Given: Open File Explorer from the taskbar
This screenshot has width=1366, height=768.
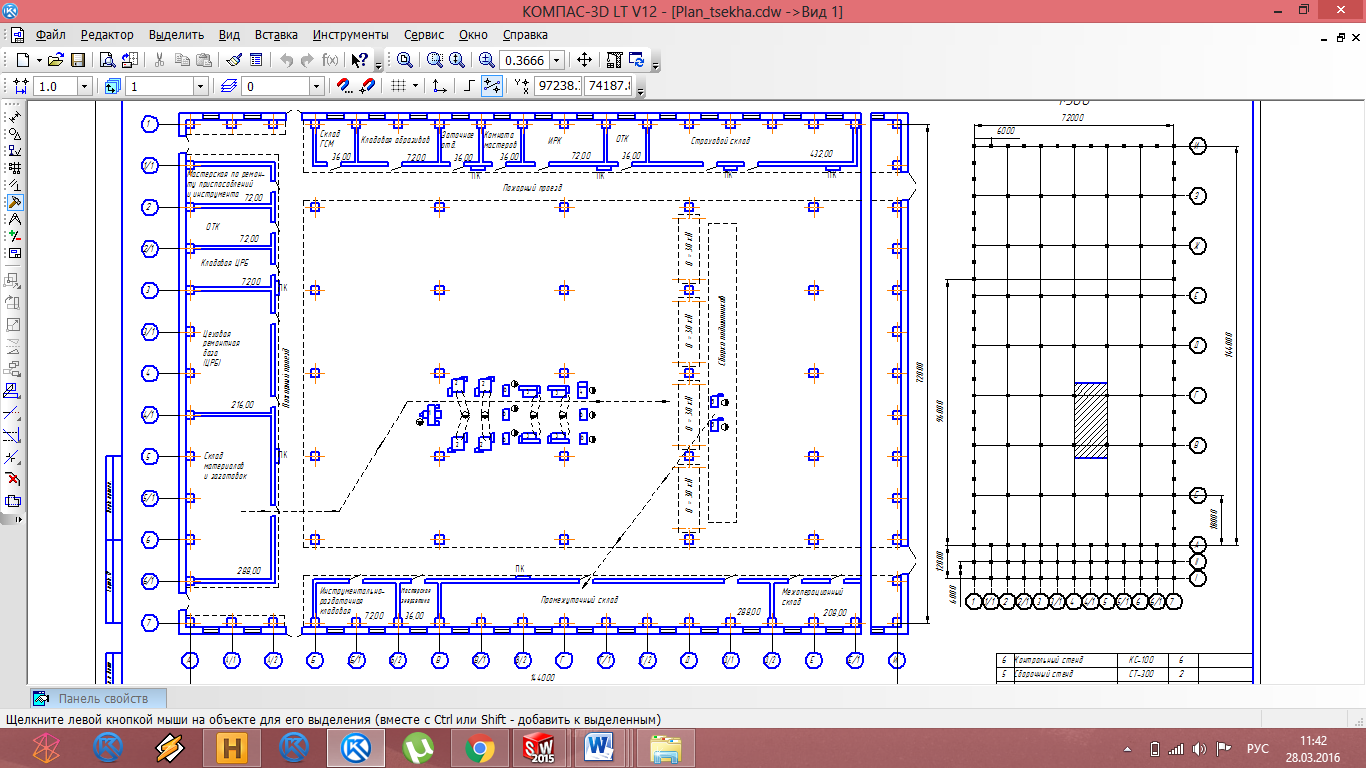Looking at the screenshot, I should click(665, 747).
